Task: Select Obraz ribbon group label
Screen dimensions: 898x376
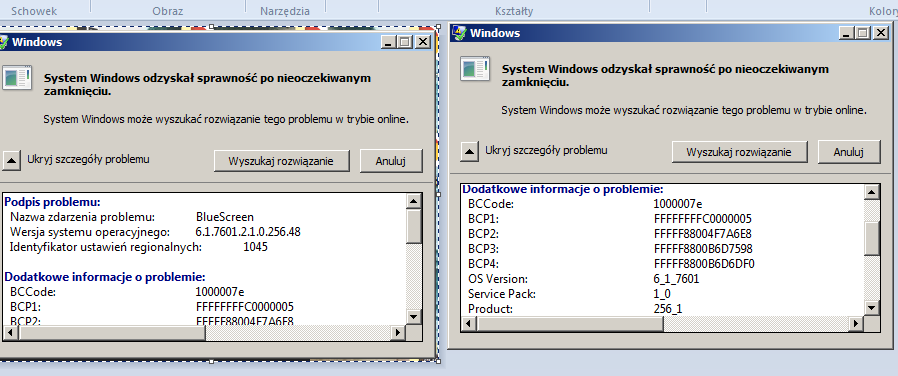Action: [x=167, y=11]
